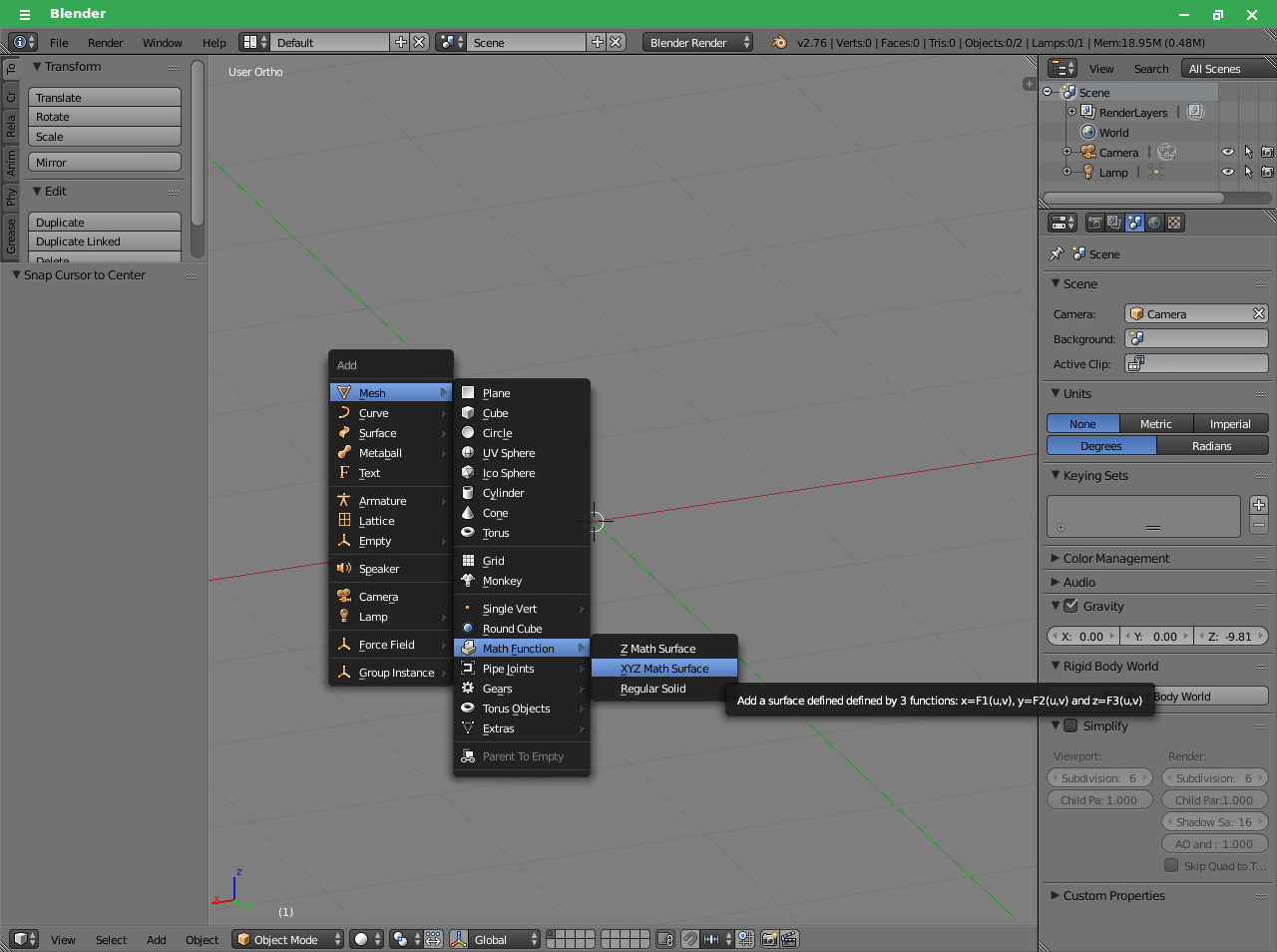Toggle Lamp visibility eye in outliner
1277x952 pixels.
pos(1228,172)
